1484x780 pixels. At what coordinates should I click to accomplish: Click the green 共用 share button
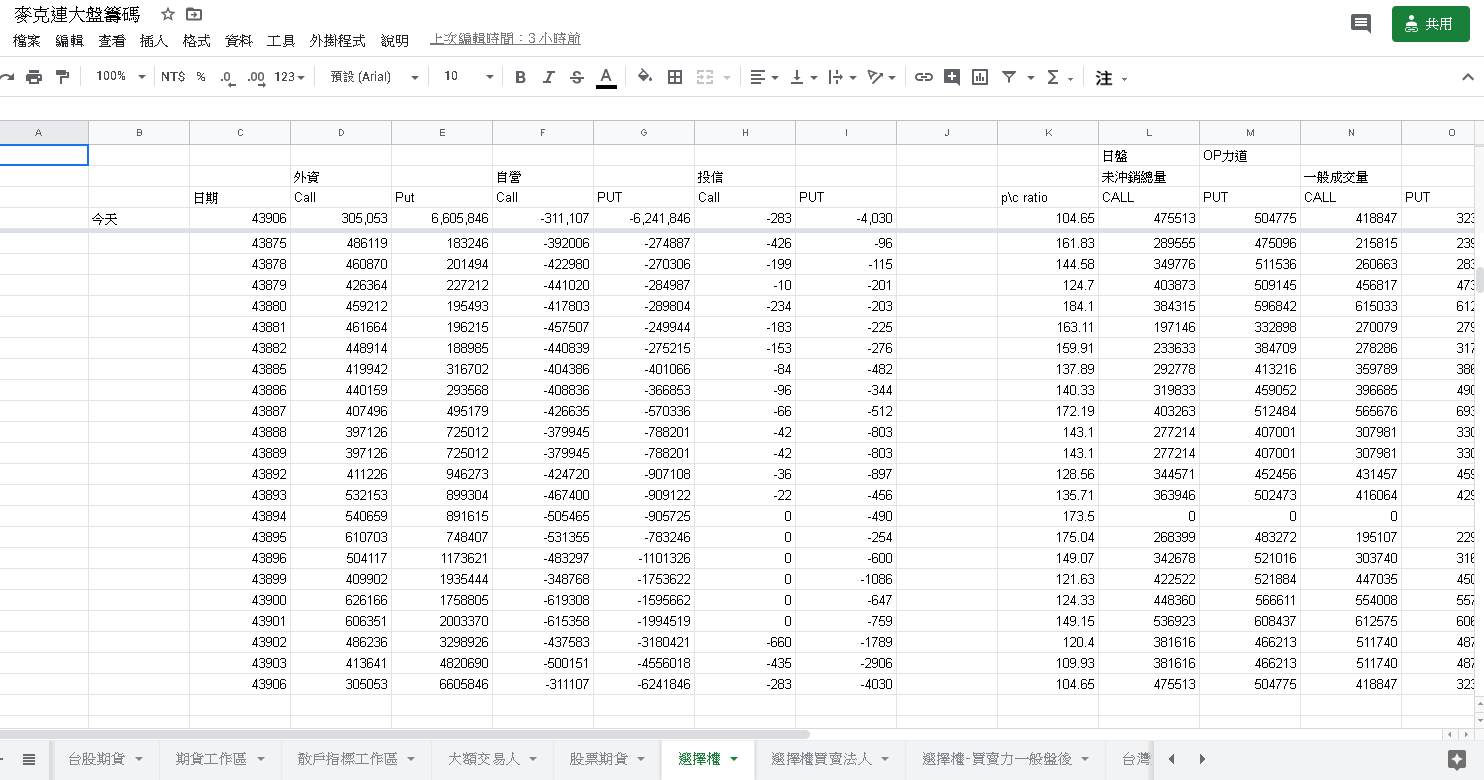pyautogui.click(x=1429, y=24)
